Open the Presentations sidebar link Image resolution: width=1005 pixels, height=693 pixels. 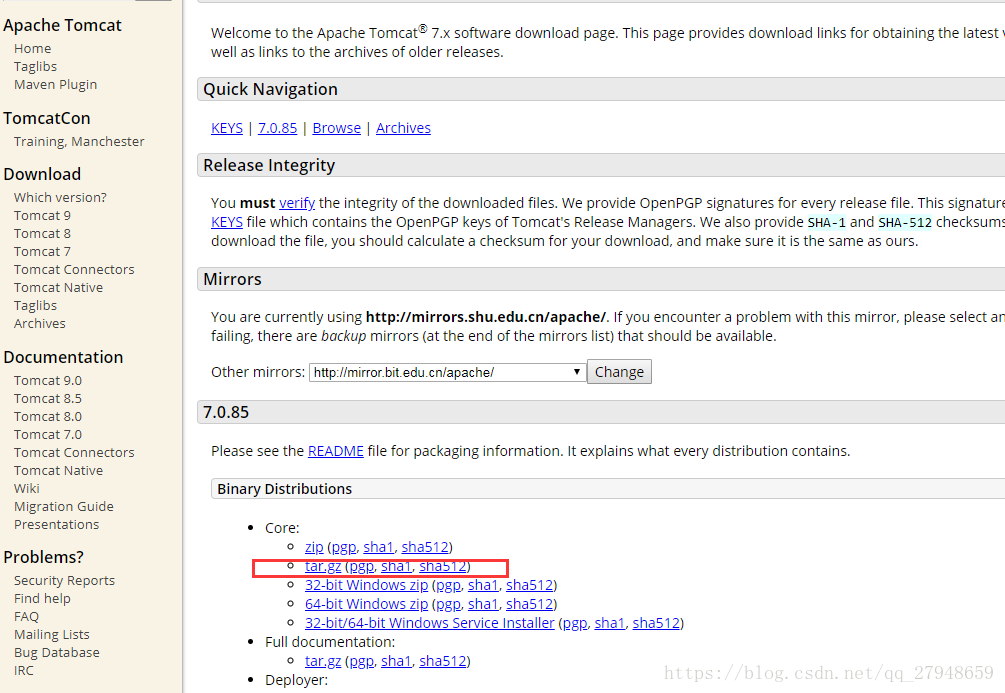click(56, 524)
